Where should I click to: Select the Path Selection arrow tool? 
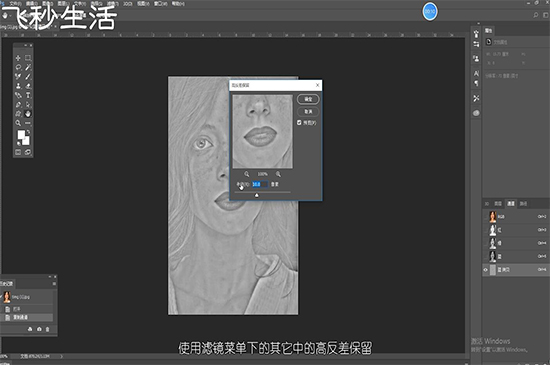28,104
